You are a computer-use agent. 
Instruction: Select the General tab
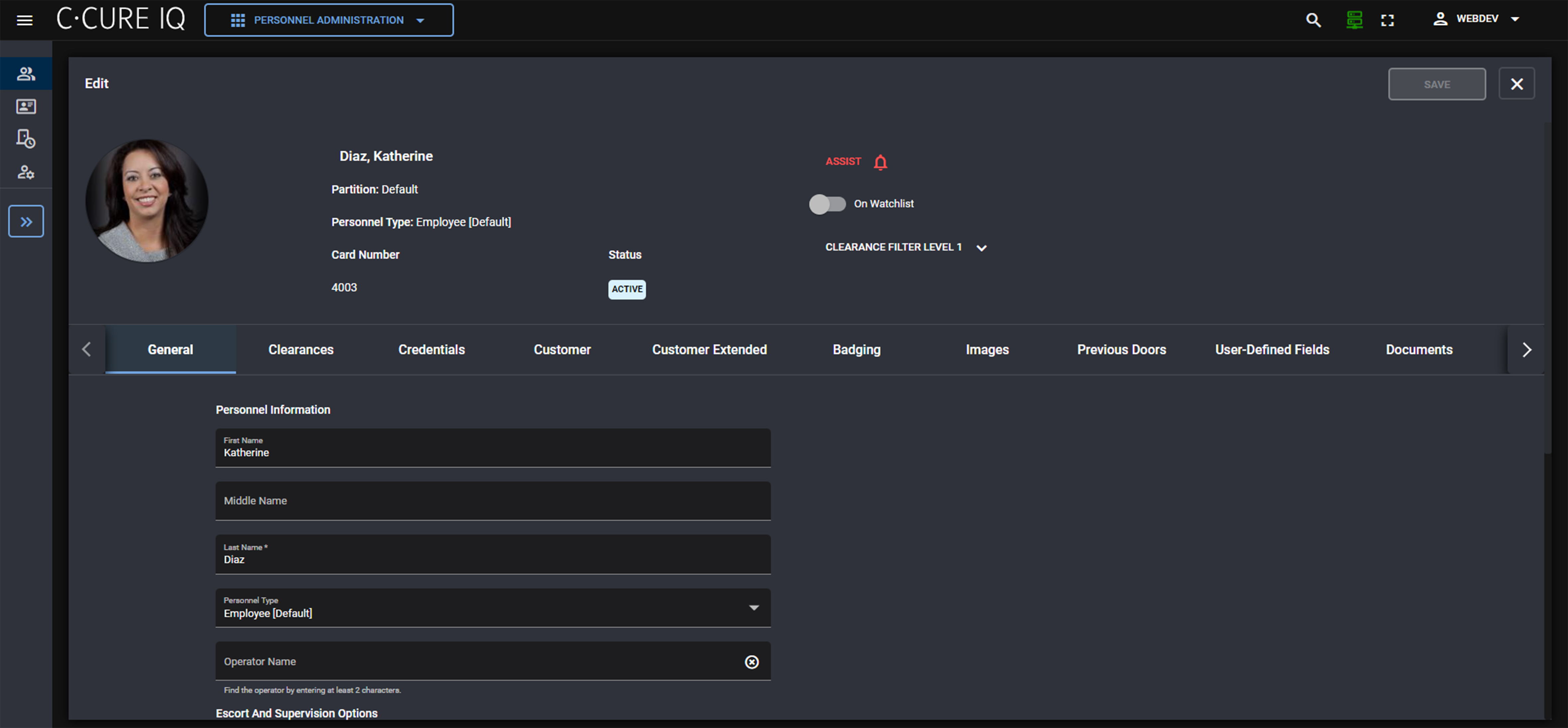click(170, 349)
